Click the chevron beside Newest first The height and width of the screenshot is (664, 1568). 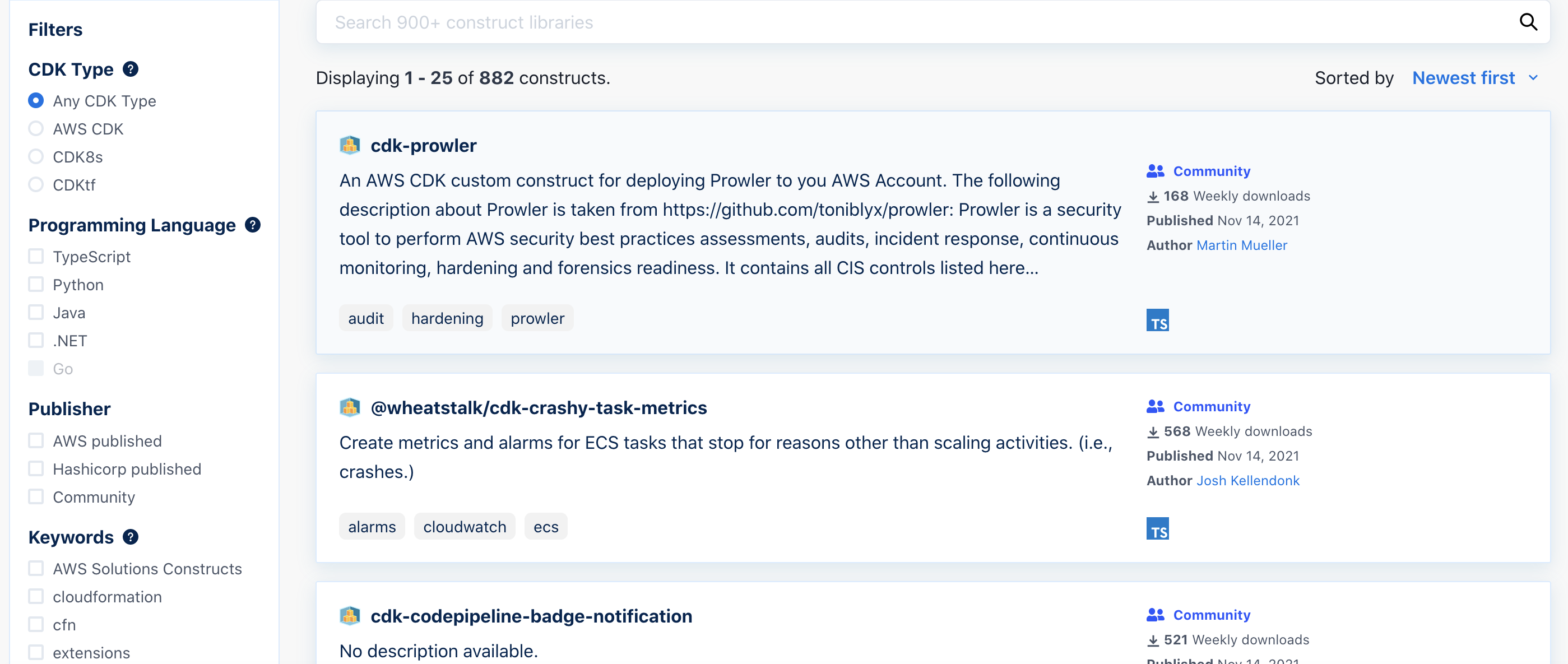click(1533, 78)
